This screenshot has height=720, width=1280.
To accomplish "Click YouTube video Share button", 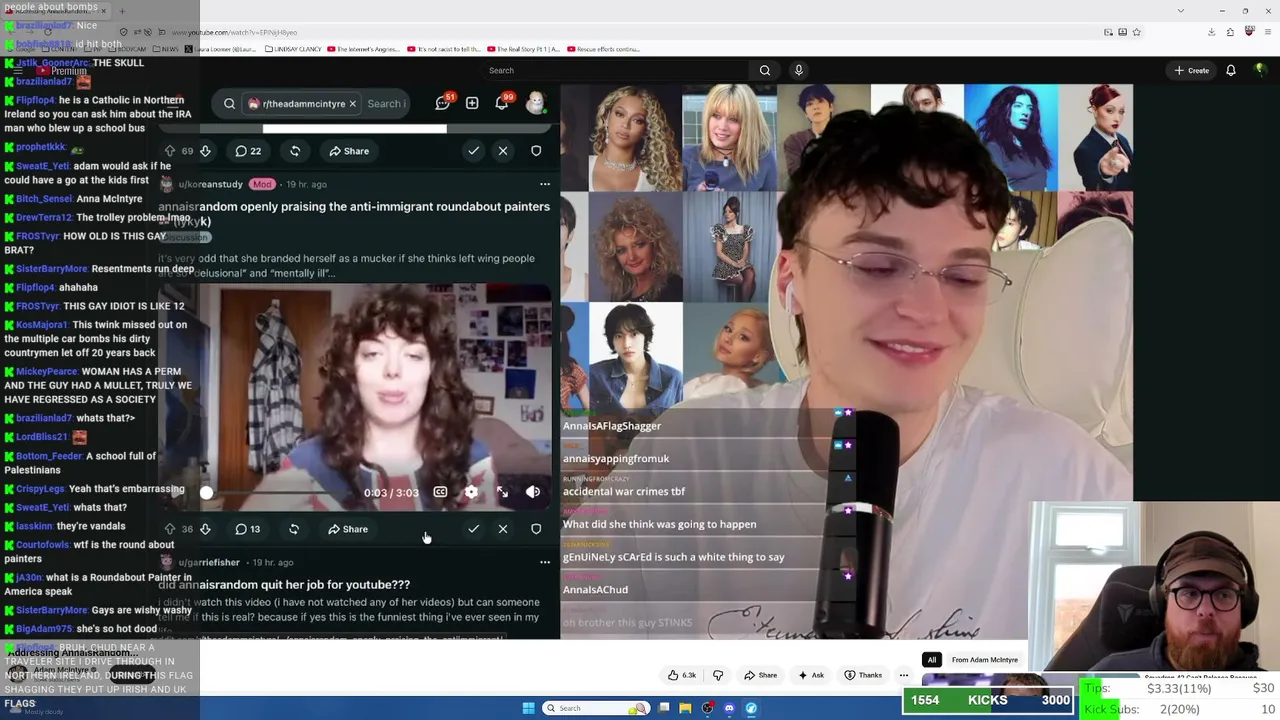I will tap(761, 675).
